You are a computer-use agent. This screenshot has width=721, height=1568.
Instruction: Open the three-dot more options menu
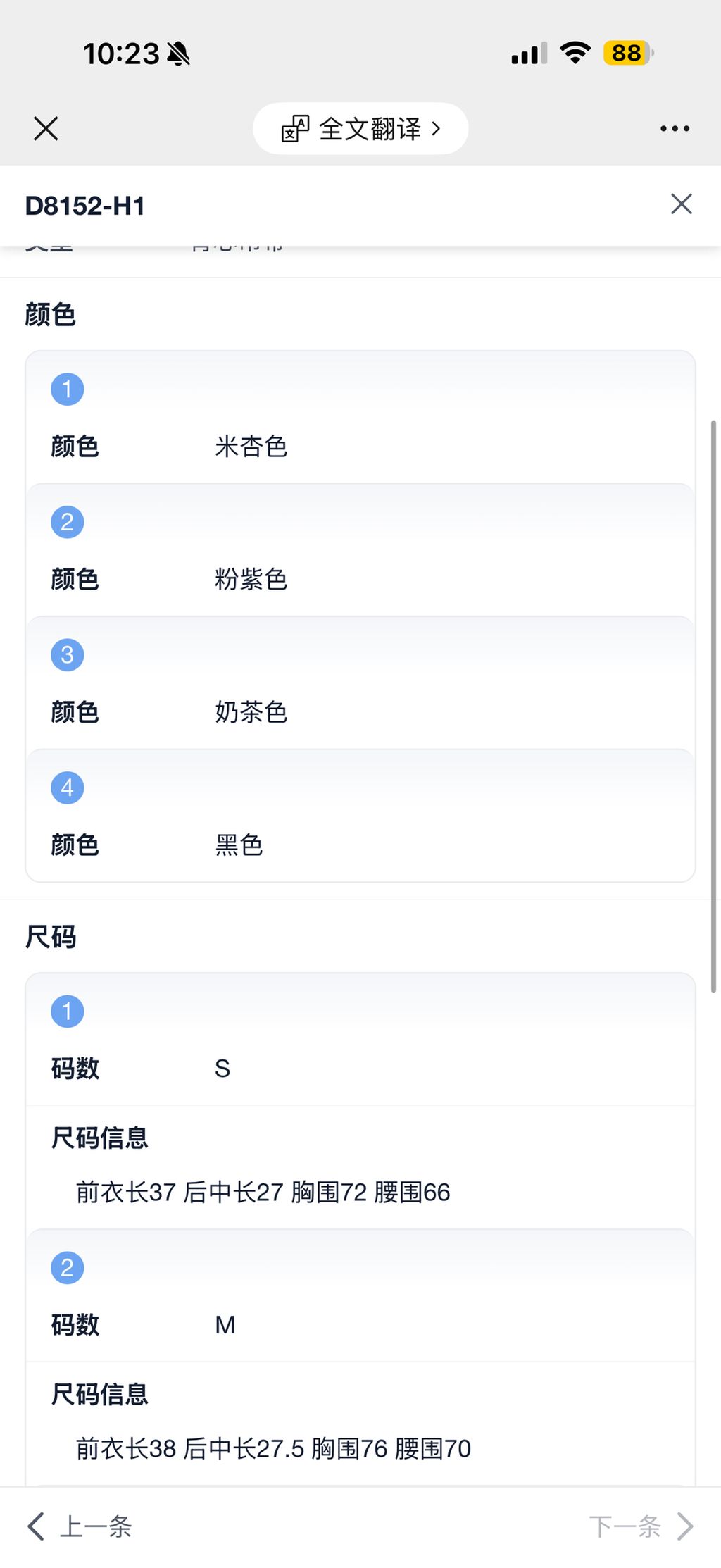675,129
